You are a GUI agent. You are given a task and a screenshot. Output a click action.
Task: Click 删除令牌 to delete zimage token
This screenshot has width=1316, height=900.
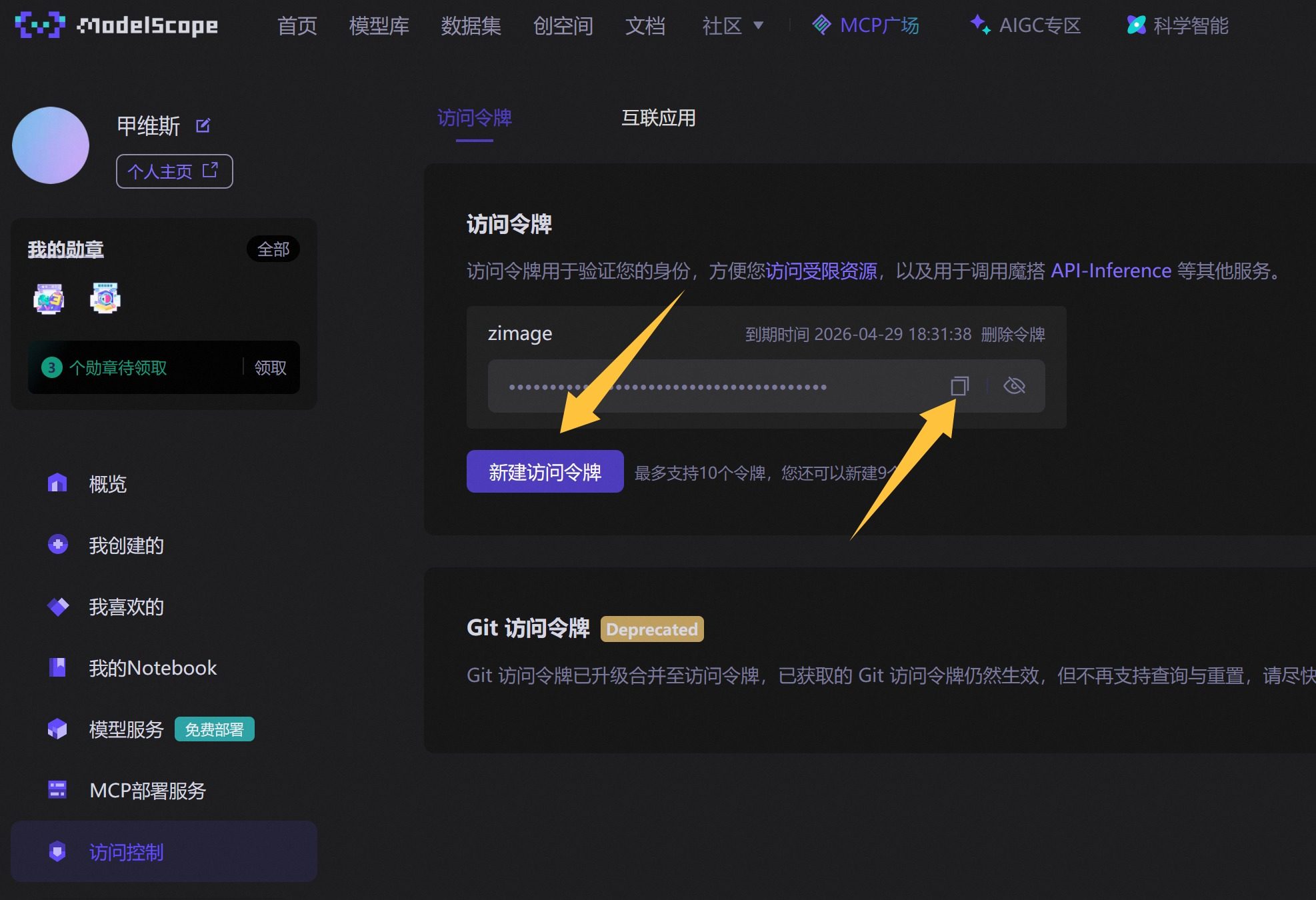(1013, 334)
